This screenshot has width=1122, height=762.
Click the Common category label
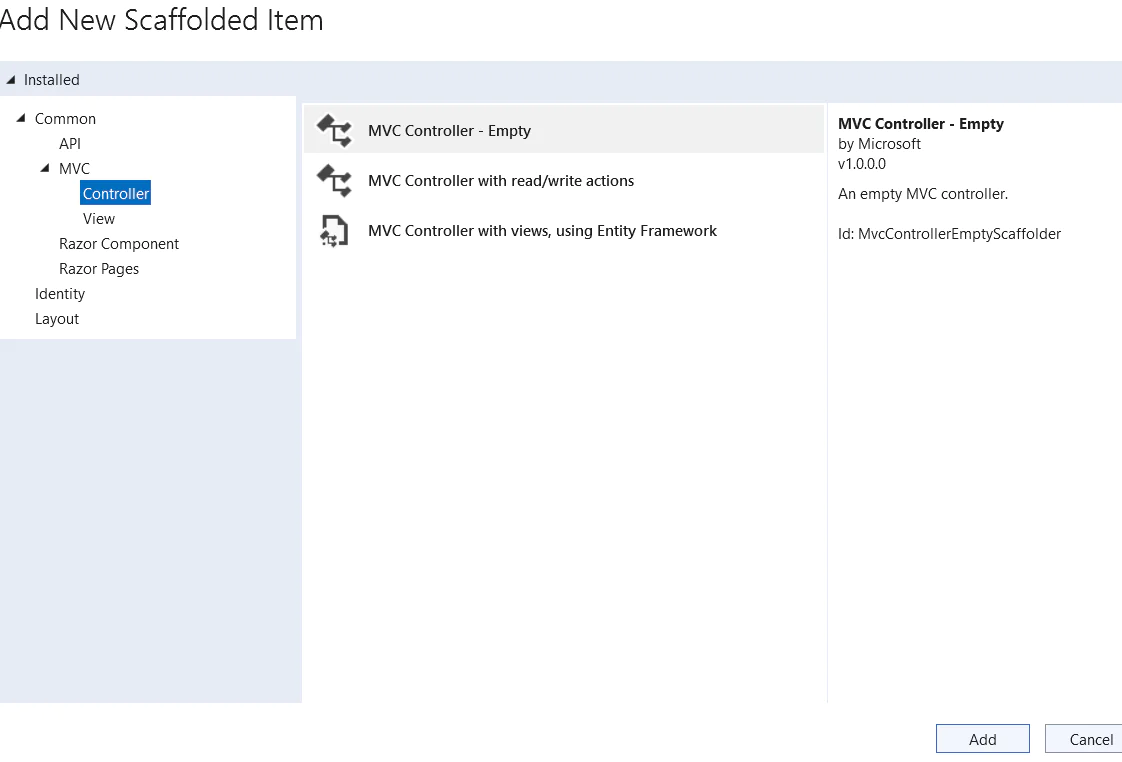click(x=65, y=119)
